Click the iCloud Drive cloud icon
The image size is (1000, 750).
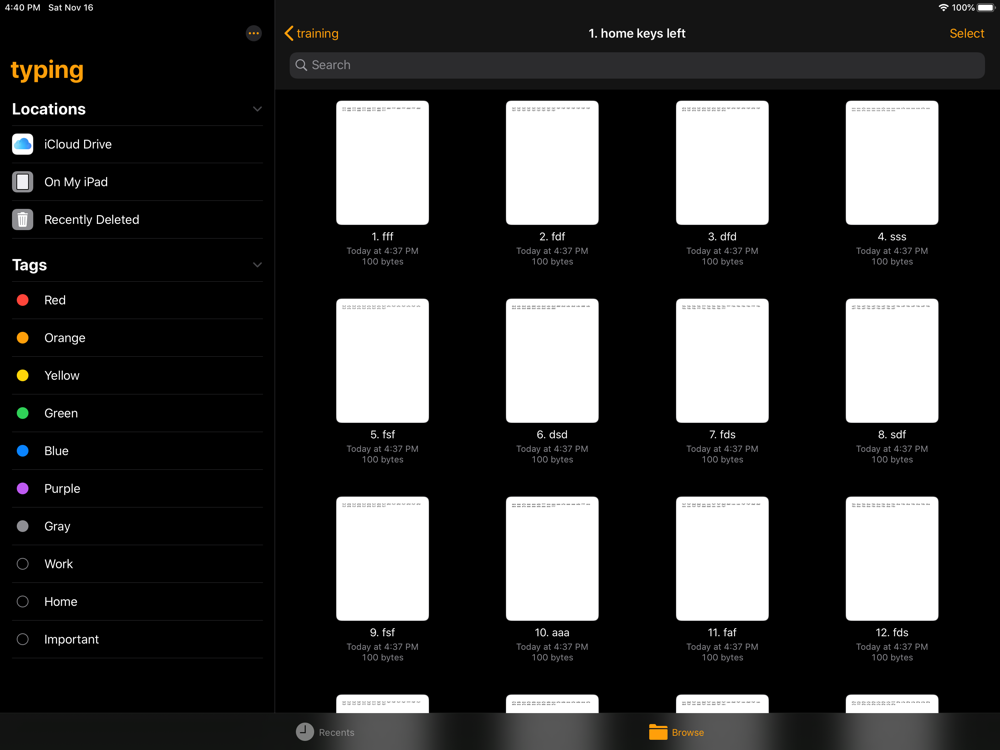(22, 144)
